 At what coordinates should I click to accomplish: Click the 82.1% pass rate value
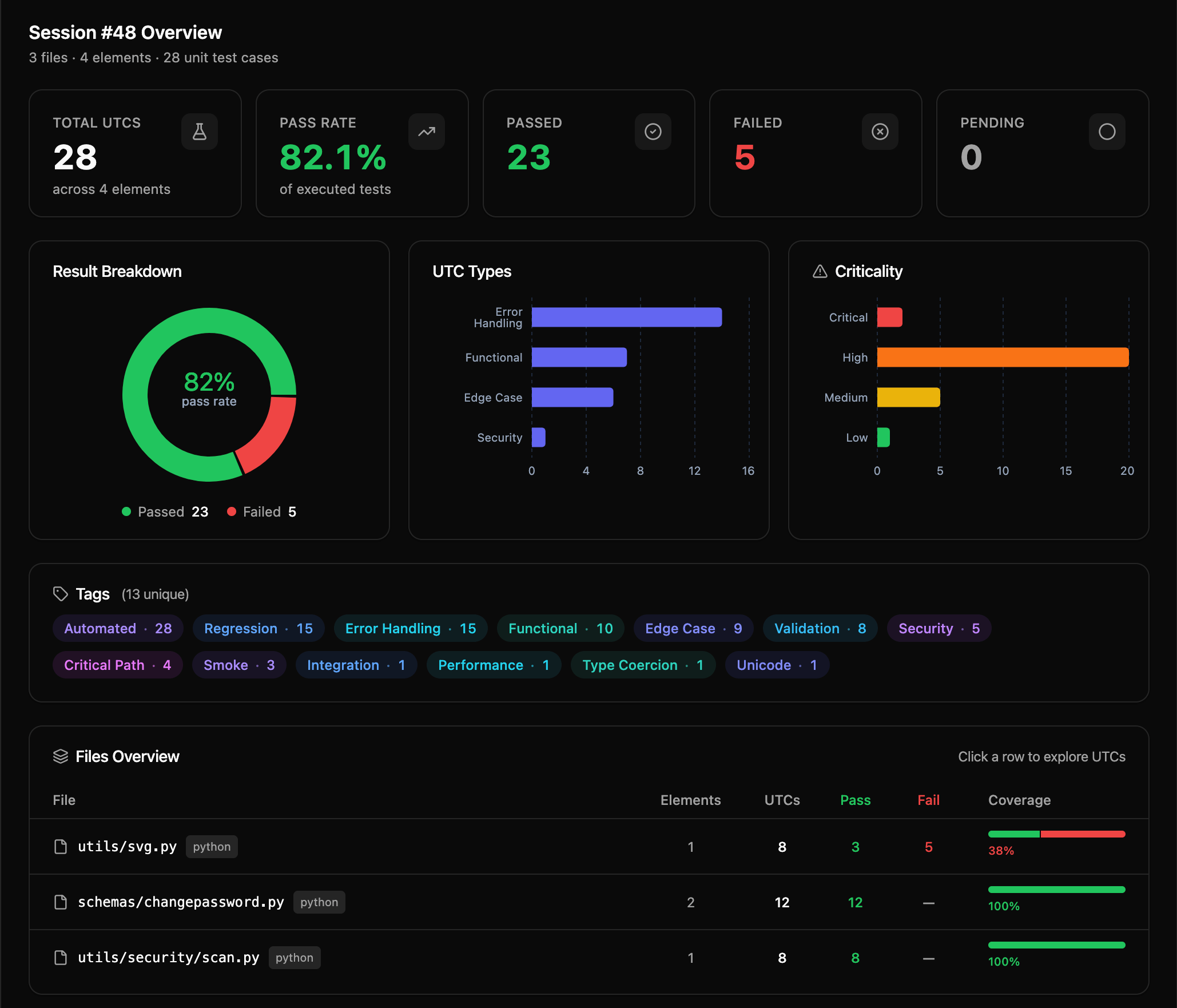pyautogui.click(x=333, y=157)
